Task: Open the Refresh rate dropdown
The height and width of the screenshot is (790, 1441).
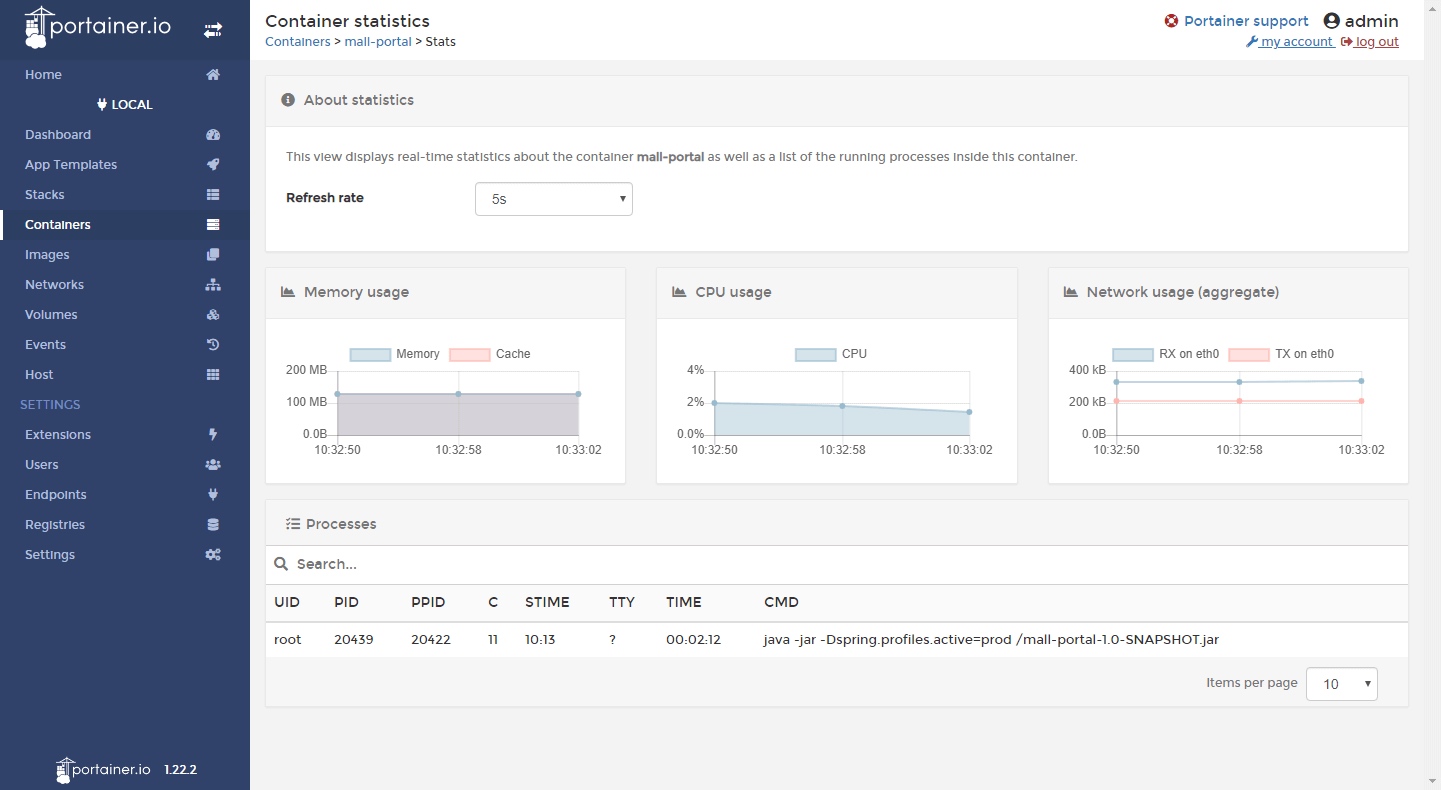Action: coord(553,199)
